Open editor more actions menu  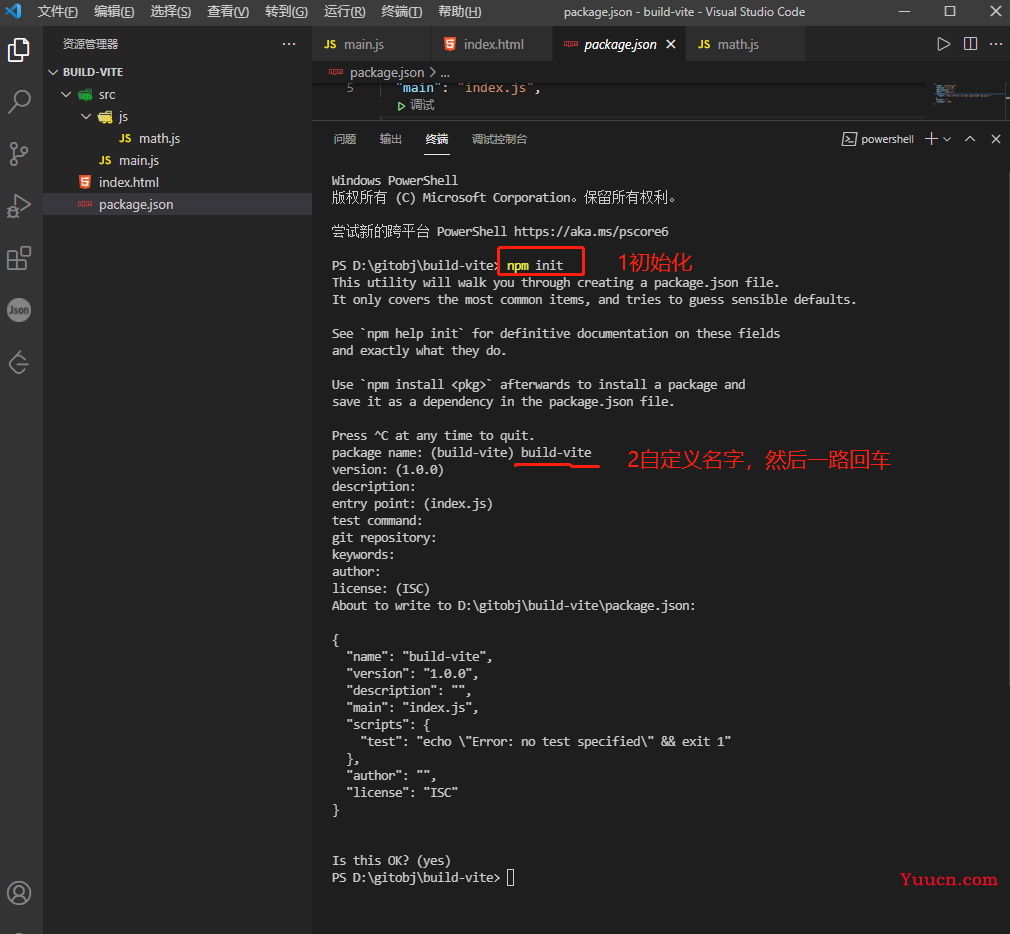pos(996,44)
